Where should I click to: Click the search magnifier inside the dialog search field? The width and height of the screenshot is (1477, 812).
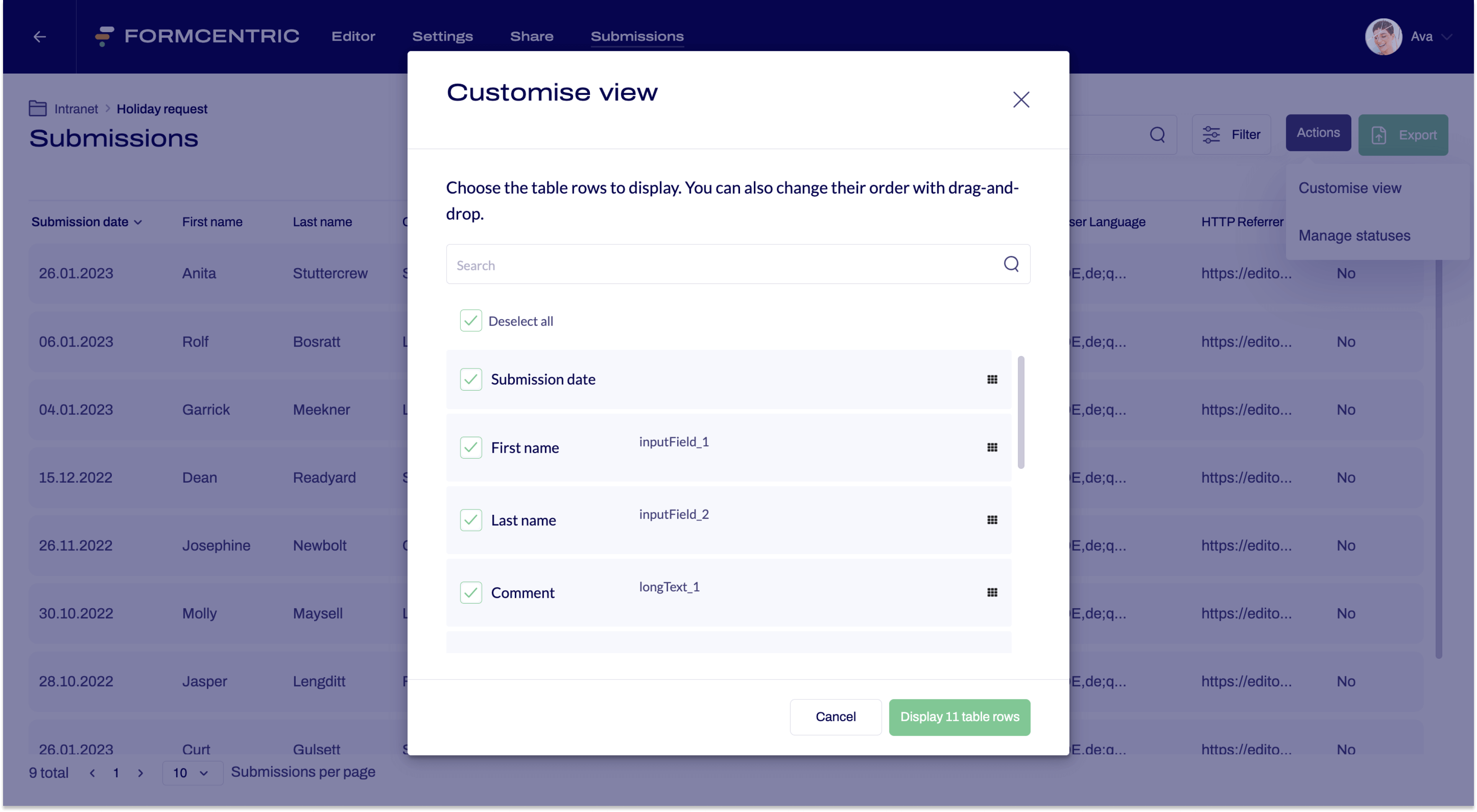1011,264
